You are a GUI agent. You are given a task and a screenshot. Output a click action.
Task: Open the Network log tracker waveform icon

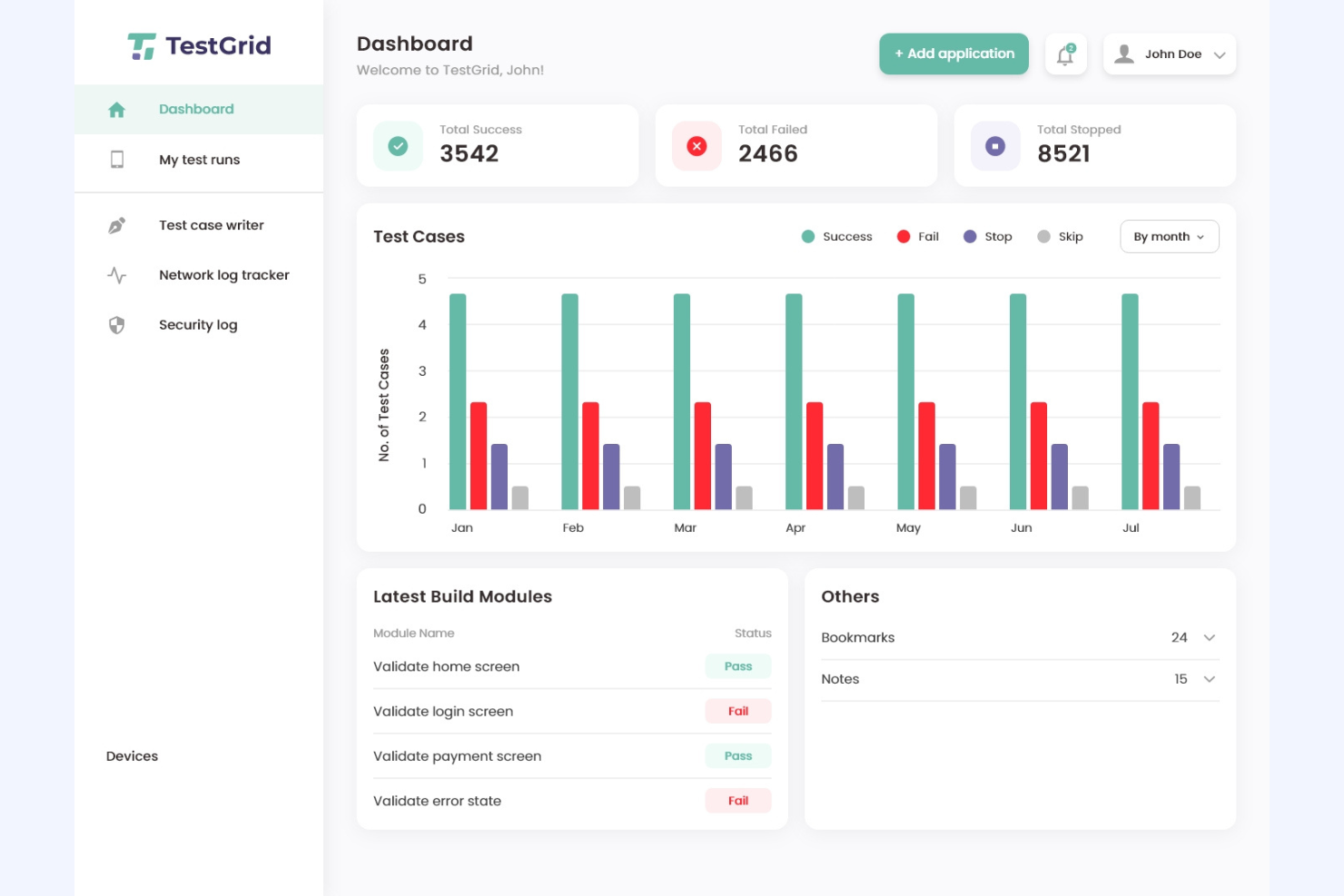pyautogui.click(x=116, y=274)
